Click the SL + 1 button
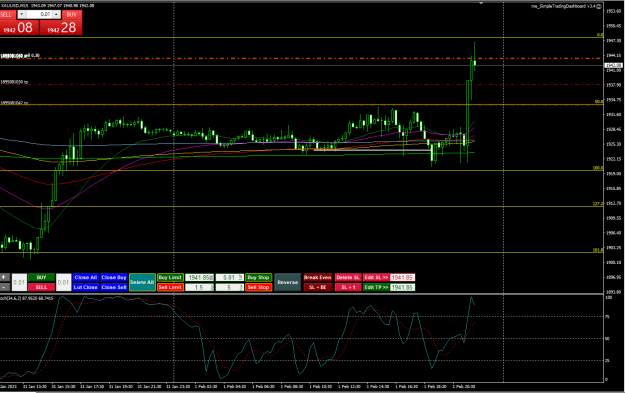 click(x=348, y=287)
